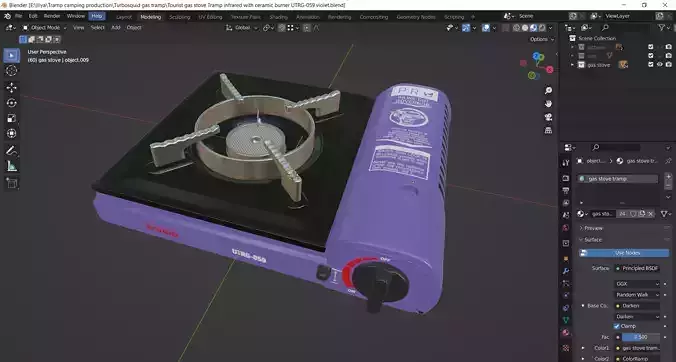This screenshot has height=362, width=676.
Task: Switch perspective/orthographic with grid icon
Action: click(x=548, y=130)
